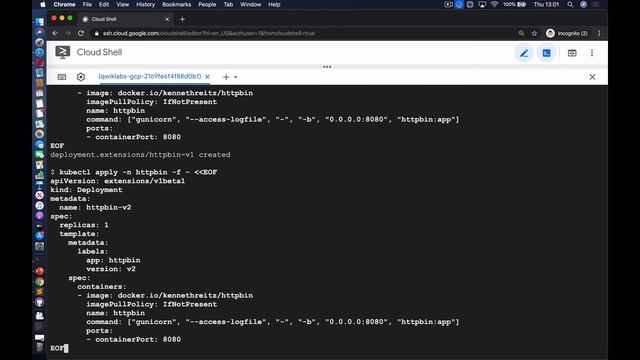Screen dimensions: 640x360
Task: Open a new Chrome tab
Action: point(182,19)
